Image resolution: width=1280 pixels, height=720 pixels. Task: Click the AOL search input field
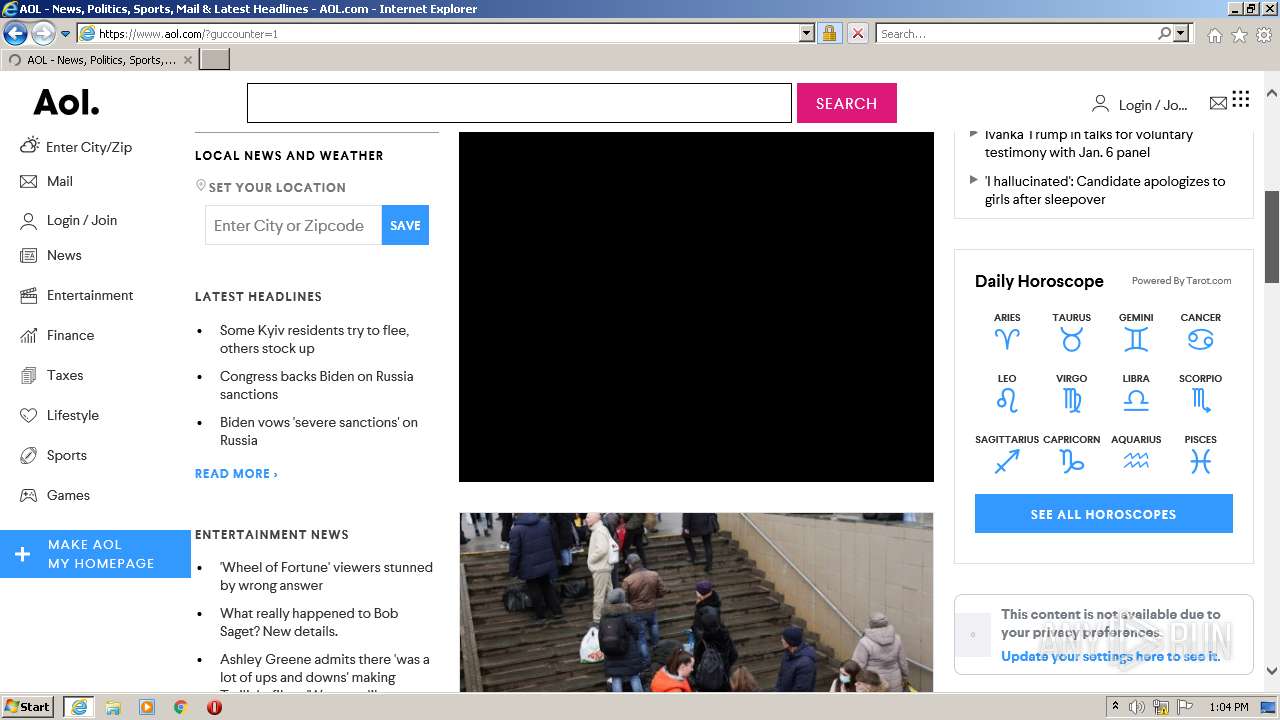[x=519, y=103]
